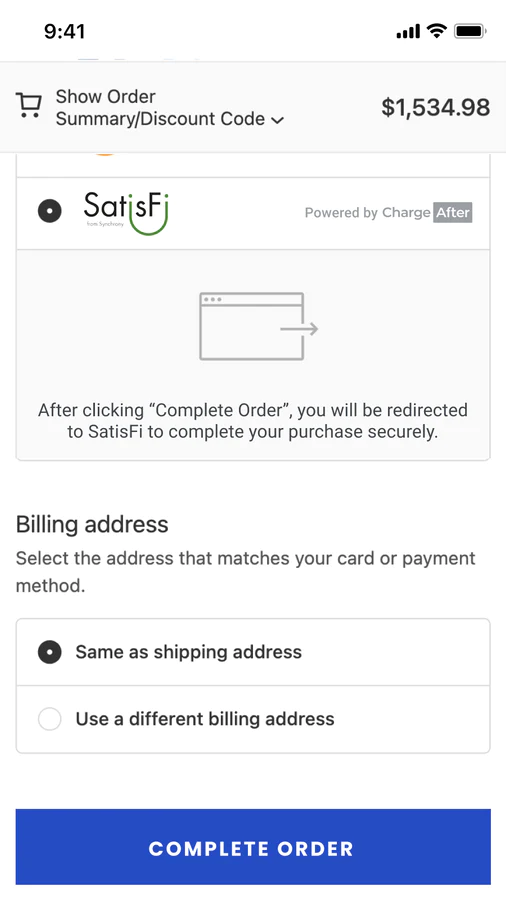Screen dimensions: 506x900
Task: Click the Complete Order button
Action: coord(253,847)
